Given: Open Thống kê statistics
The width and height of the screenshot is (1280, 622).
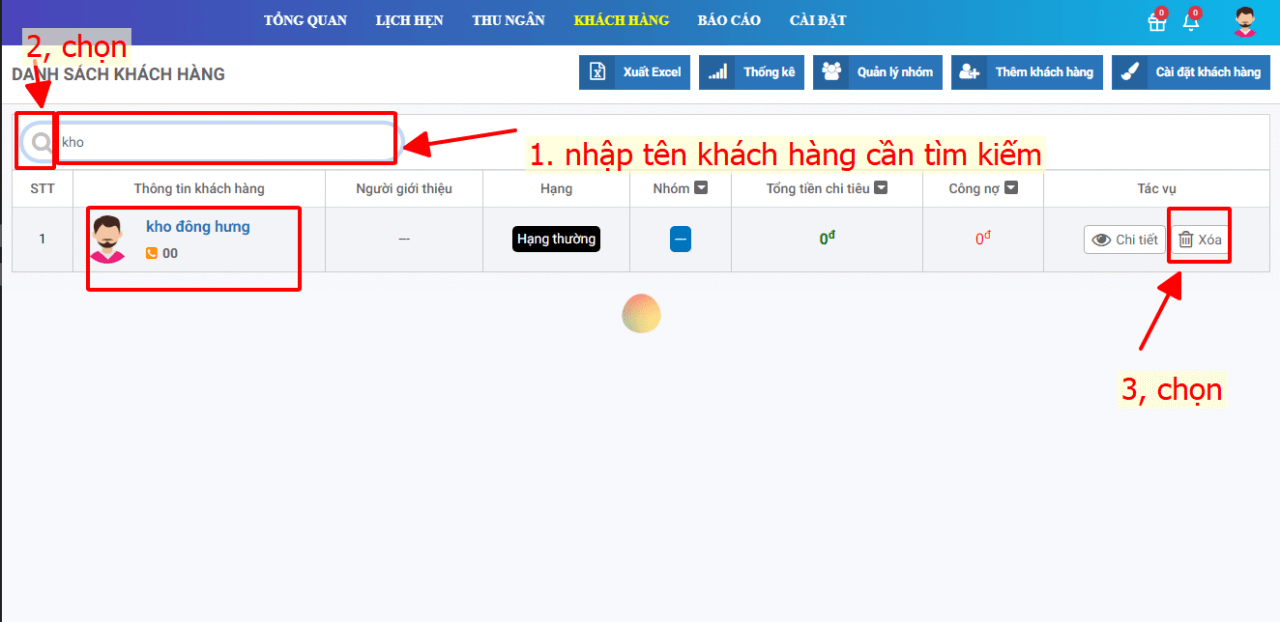Looking at the screenshot, I should point(751,72).
